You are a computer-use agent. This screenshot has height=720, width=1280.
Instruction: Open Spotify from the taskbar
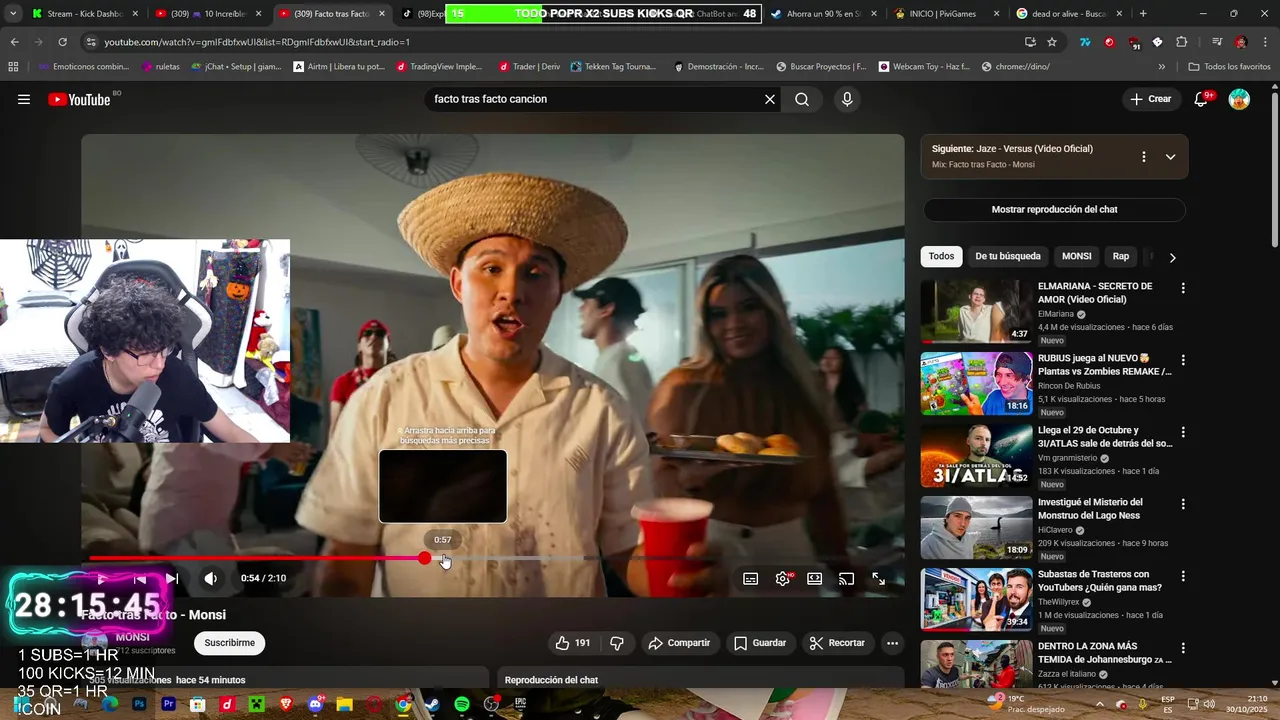tap(462, 704)
